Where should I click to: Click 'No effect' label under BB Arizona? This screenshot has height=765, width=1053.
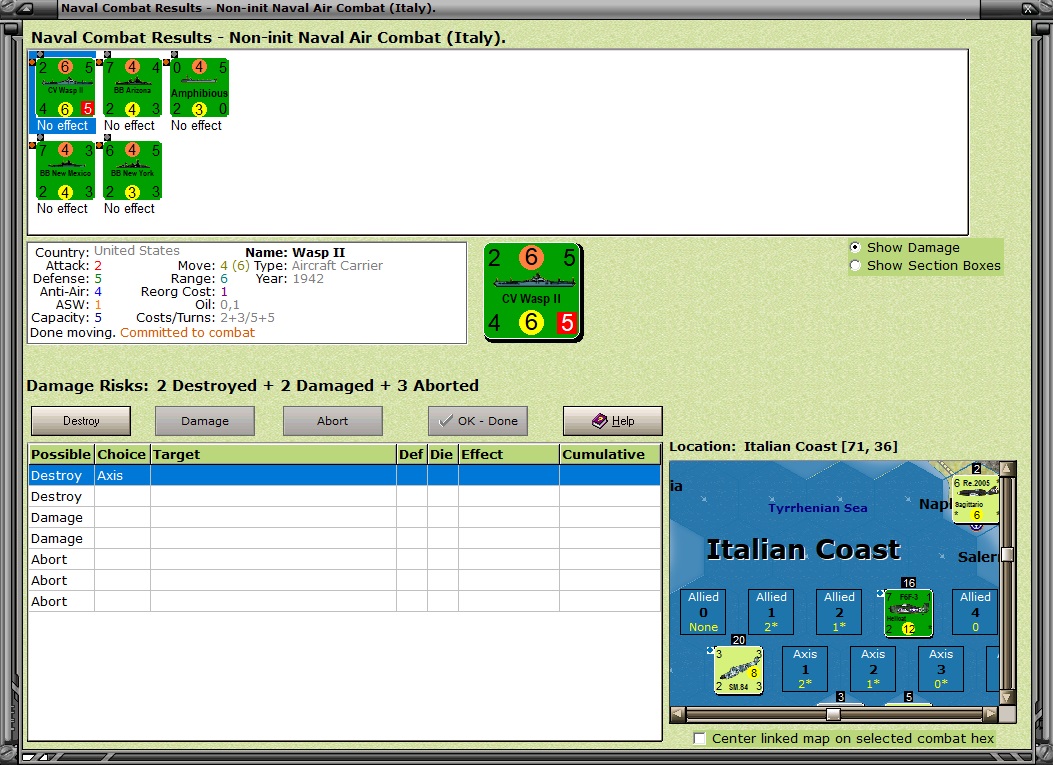[130, 126]
